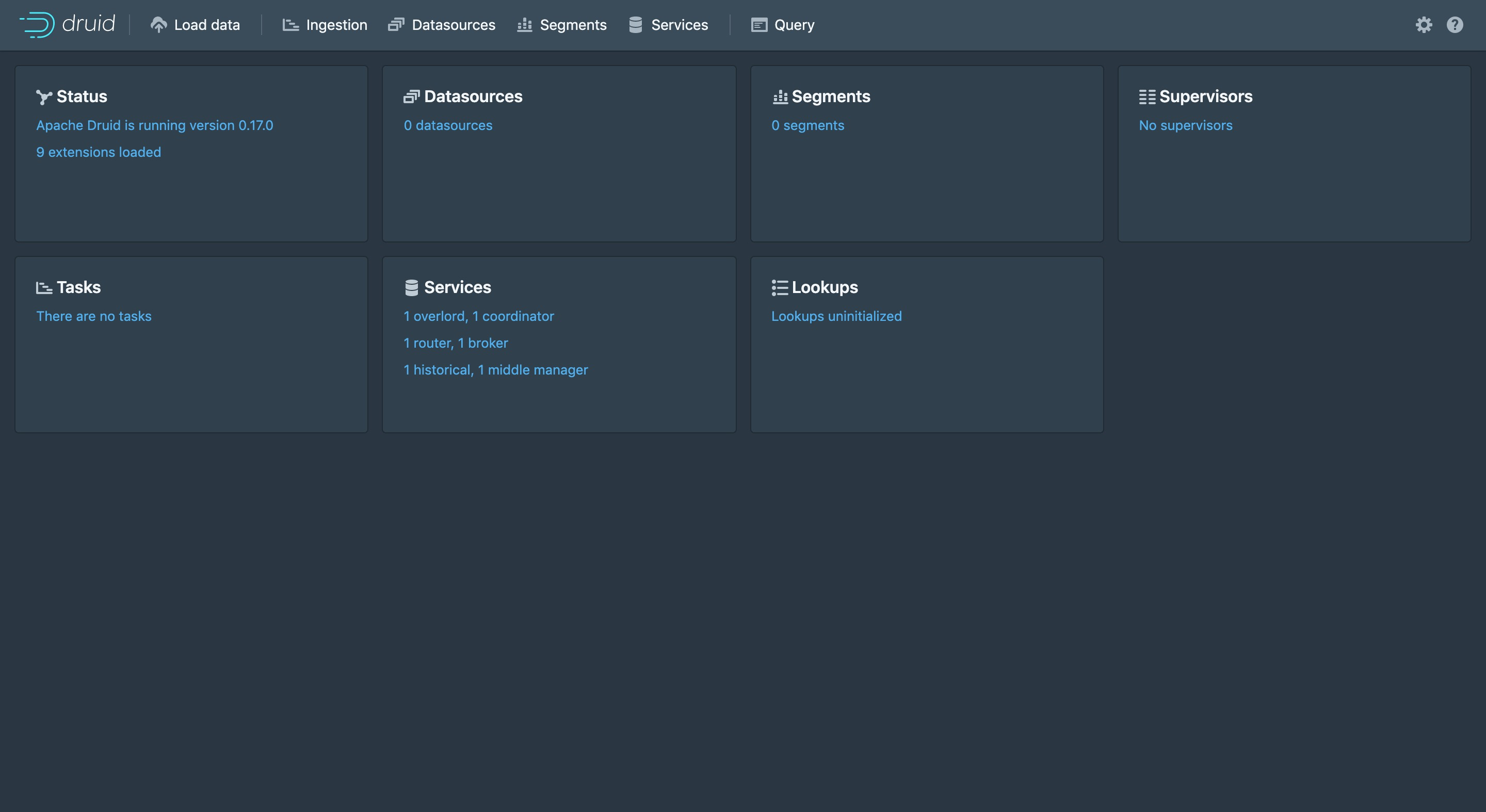The image size is (1486, 812).
Task: Click the 1 overlord, 1 coordinator link
Action: click(x=479, y=316)
